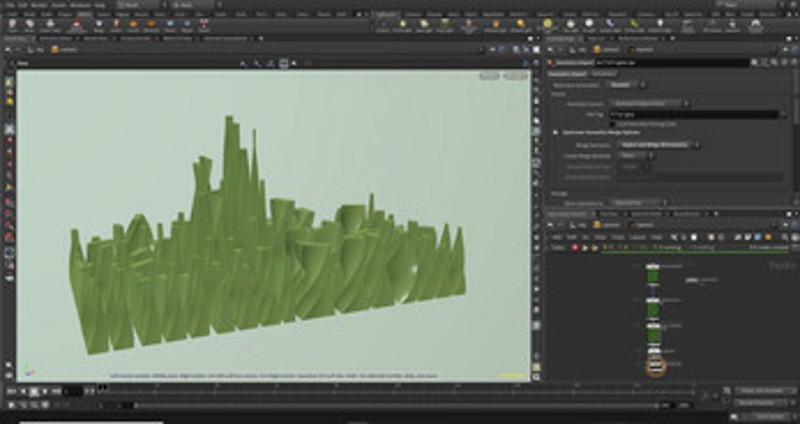Image resolution: width=800 pixels, height=424 pixels.
Task: Select the Volume Light flame shelf tool
Action: click(495, 25)
